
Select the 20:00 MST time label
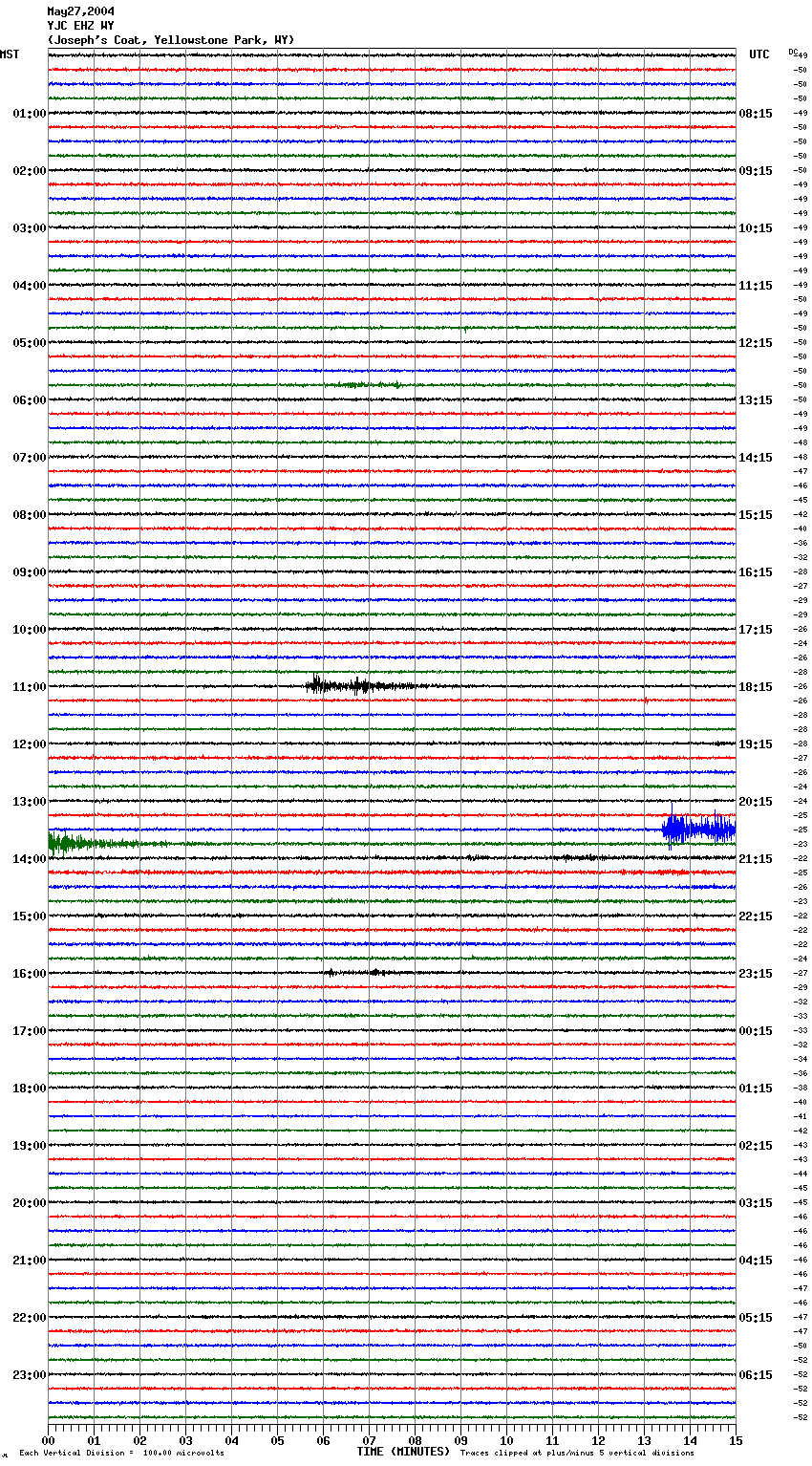(30, 1203)
